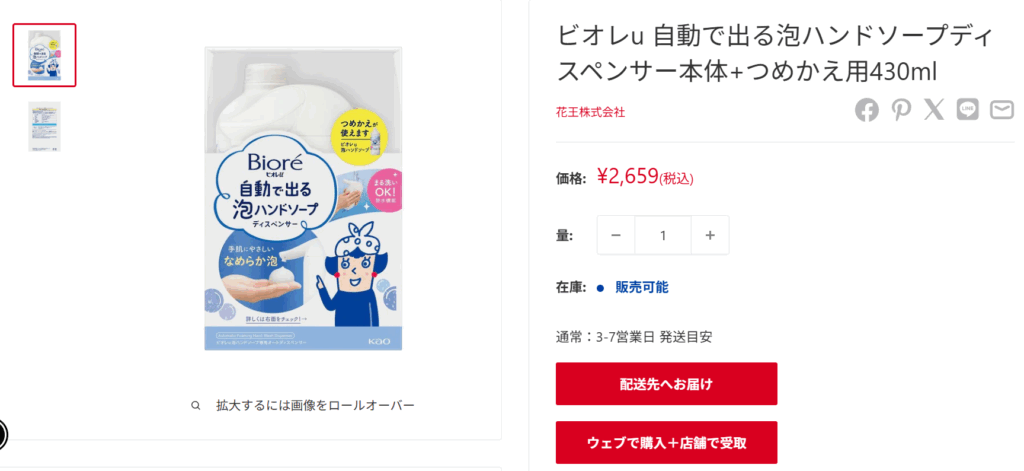Click the ウェブで購入＋店舗で受取 button
Viewport: 1024px width, 471px height.
(x=666, y=443)
